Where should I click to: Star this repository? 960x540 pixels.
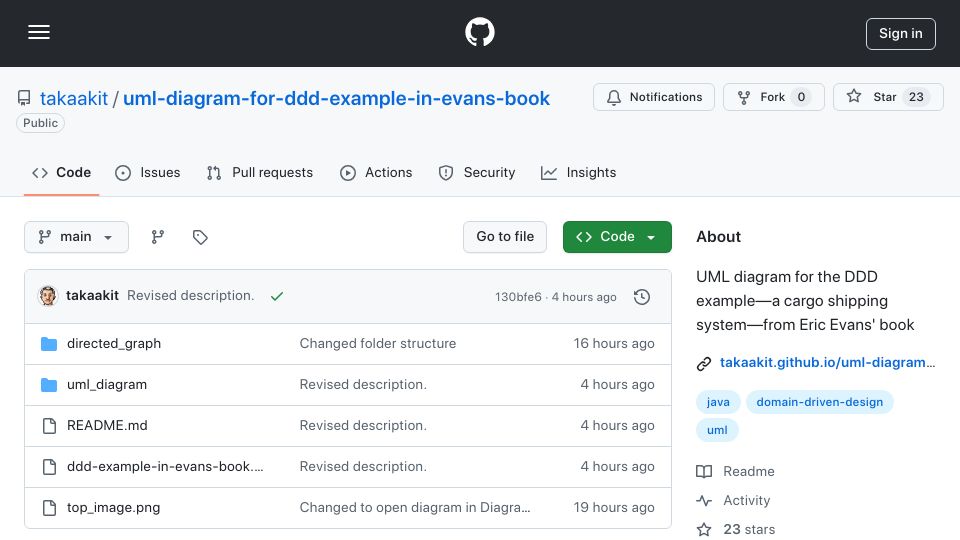click(888, 97)
